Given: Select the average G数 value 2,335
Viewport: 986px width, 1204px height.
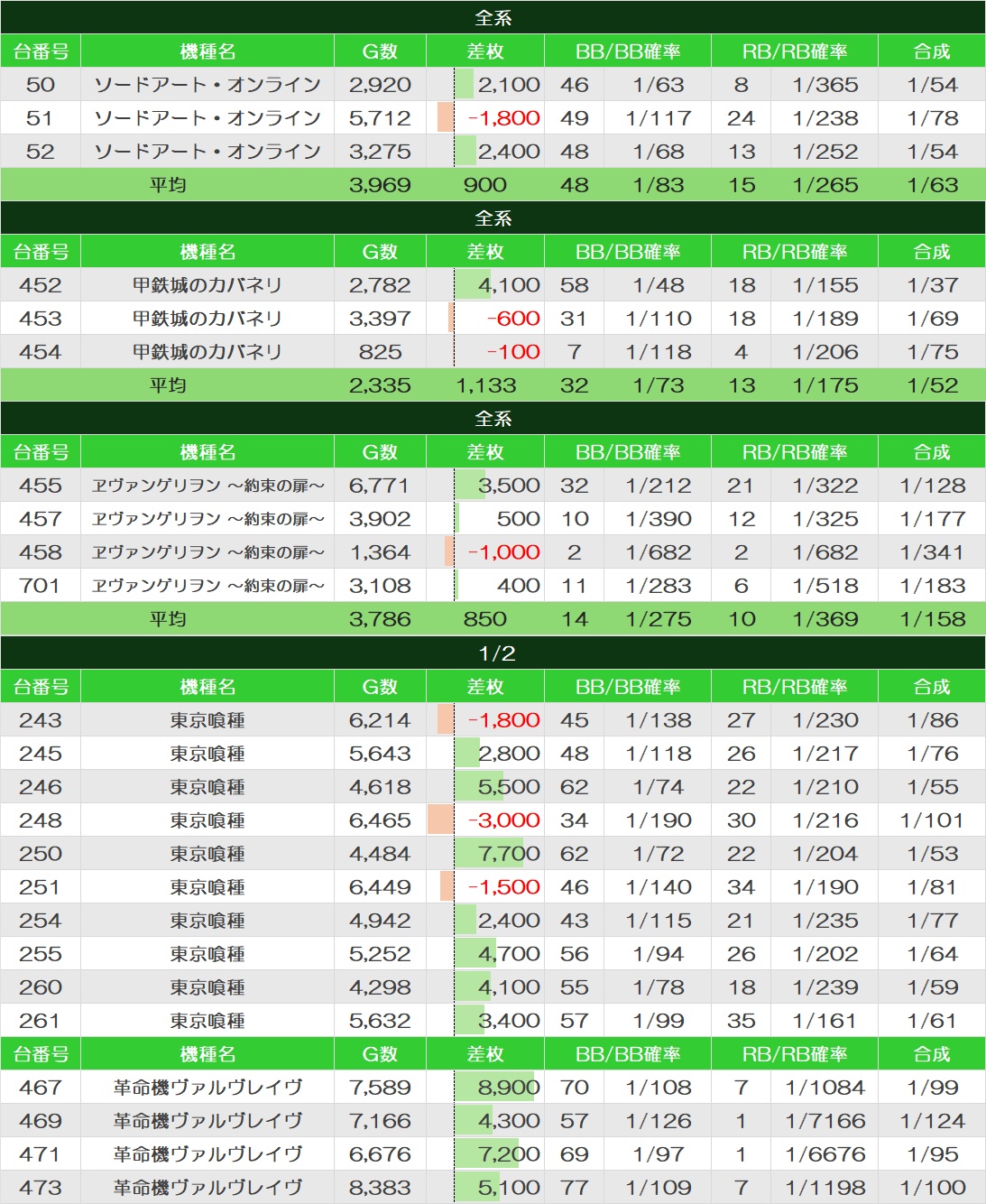Looking at the screenshot, I should click(380, 385).
